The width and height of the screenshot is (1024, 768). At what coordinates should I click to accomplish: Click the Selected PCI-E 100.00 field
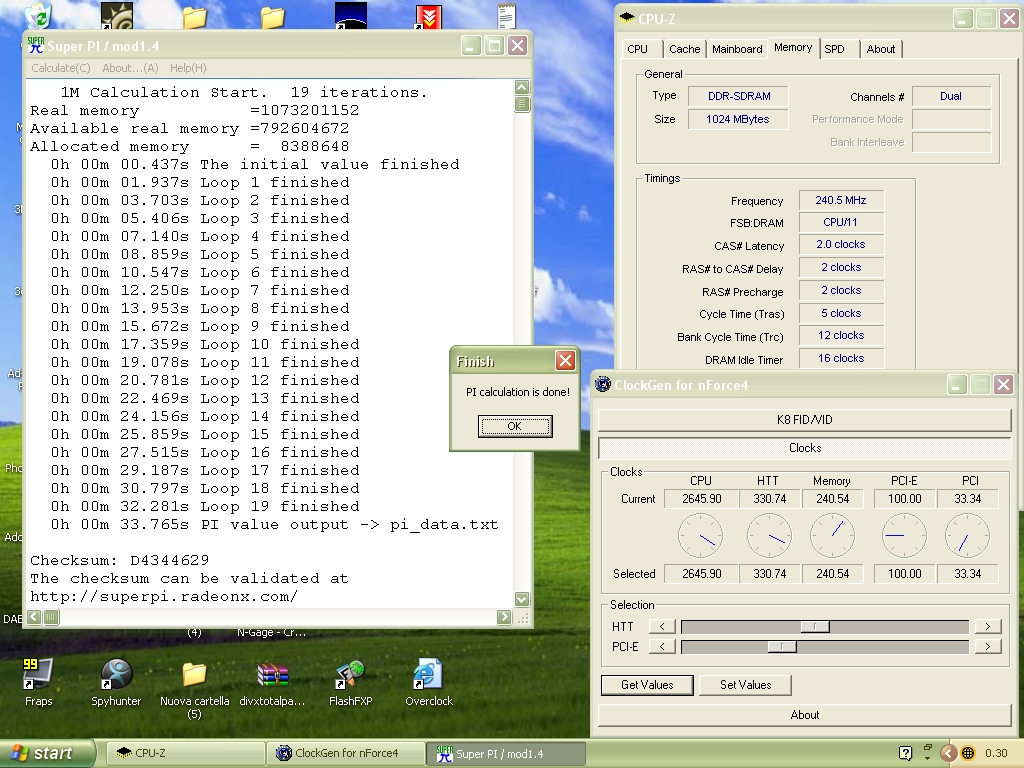coord(904,573)
